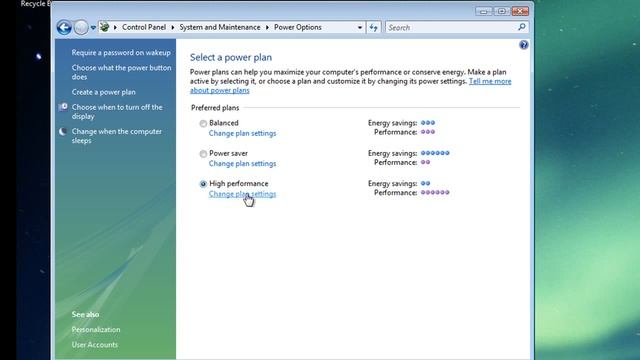Open Change when the computer sleeps
This screenshot has width=640, height=360.
point(117,136)
